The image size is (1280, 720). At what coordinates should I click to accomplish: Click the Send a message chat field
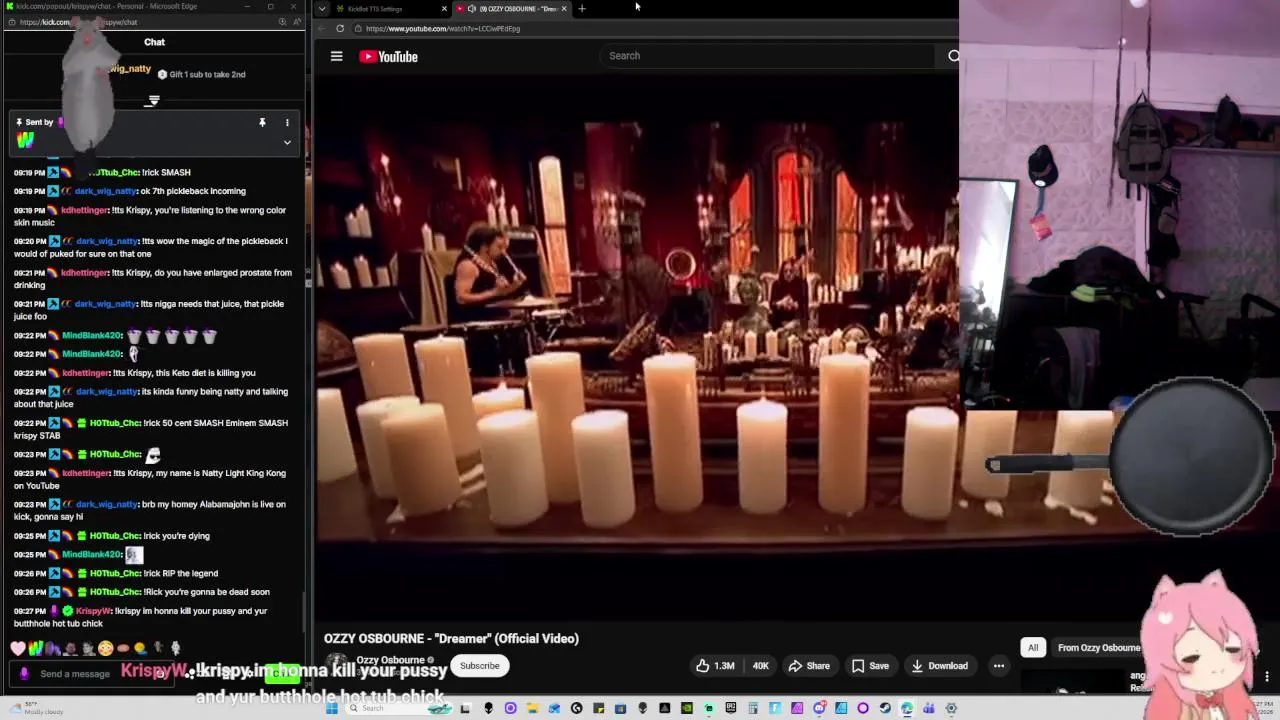(92, 674)
